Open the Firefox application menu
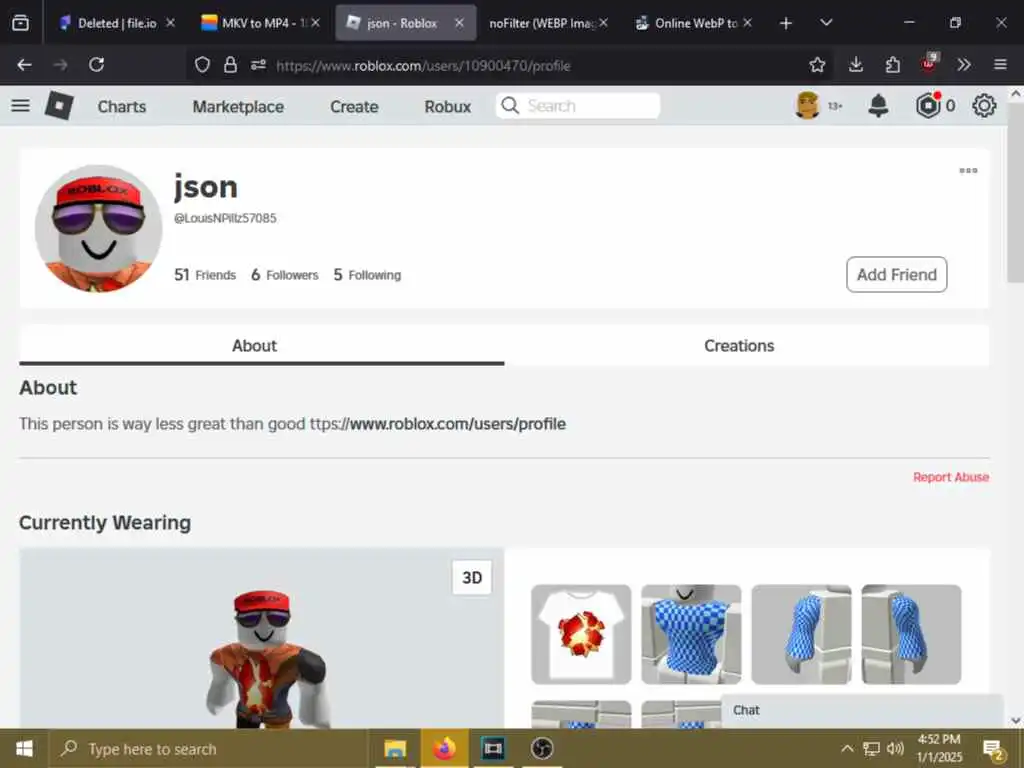This screenshot has height=768, width=1024. pyautogui.click(x=1000, y=65)
